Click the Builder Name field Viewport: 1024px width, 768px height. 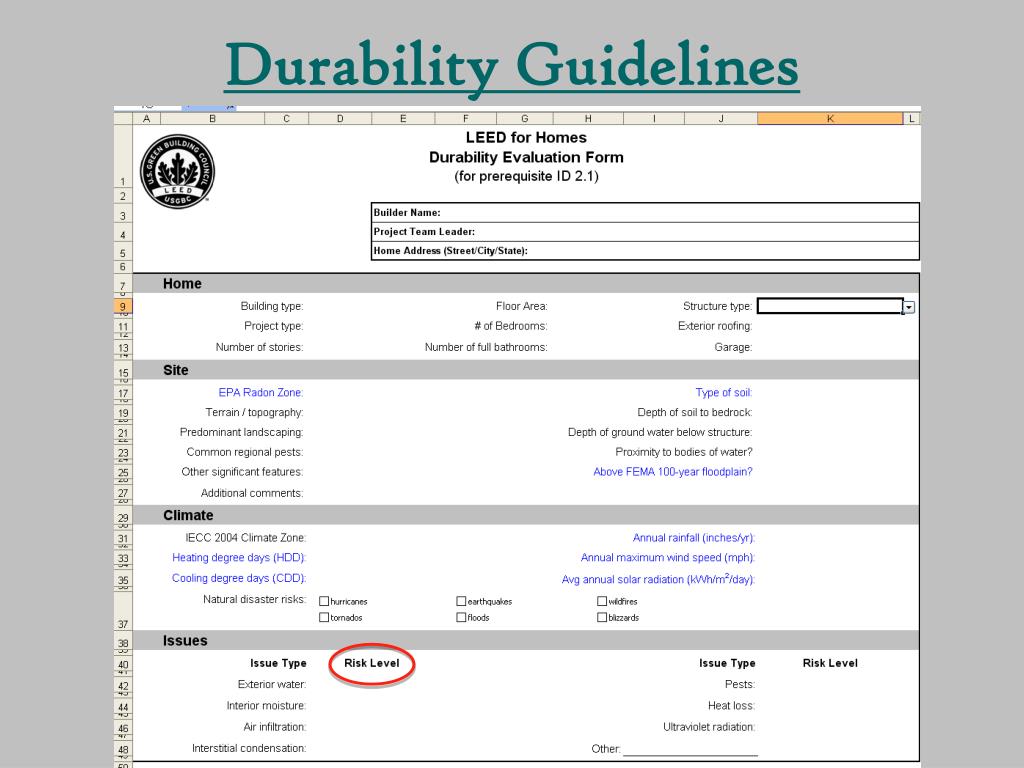645,212
